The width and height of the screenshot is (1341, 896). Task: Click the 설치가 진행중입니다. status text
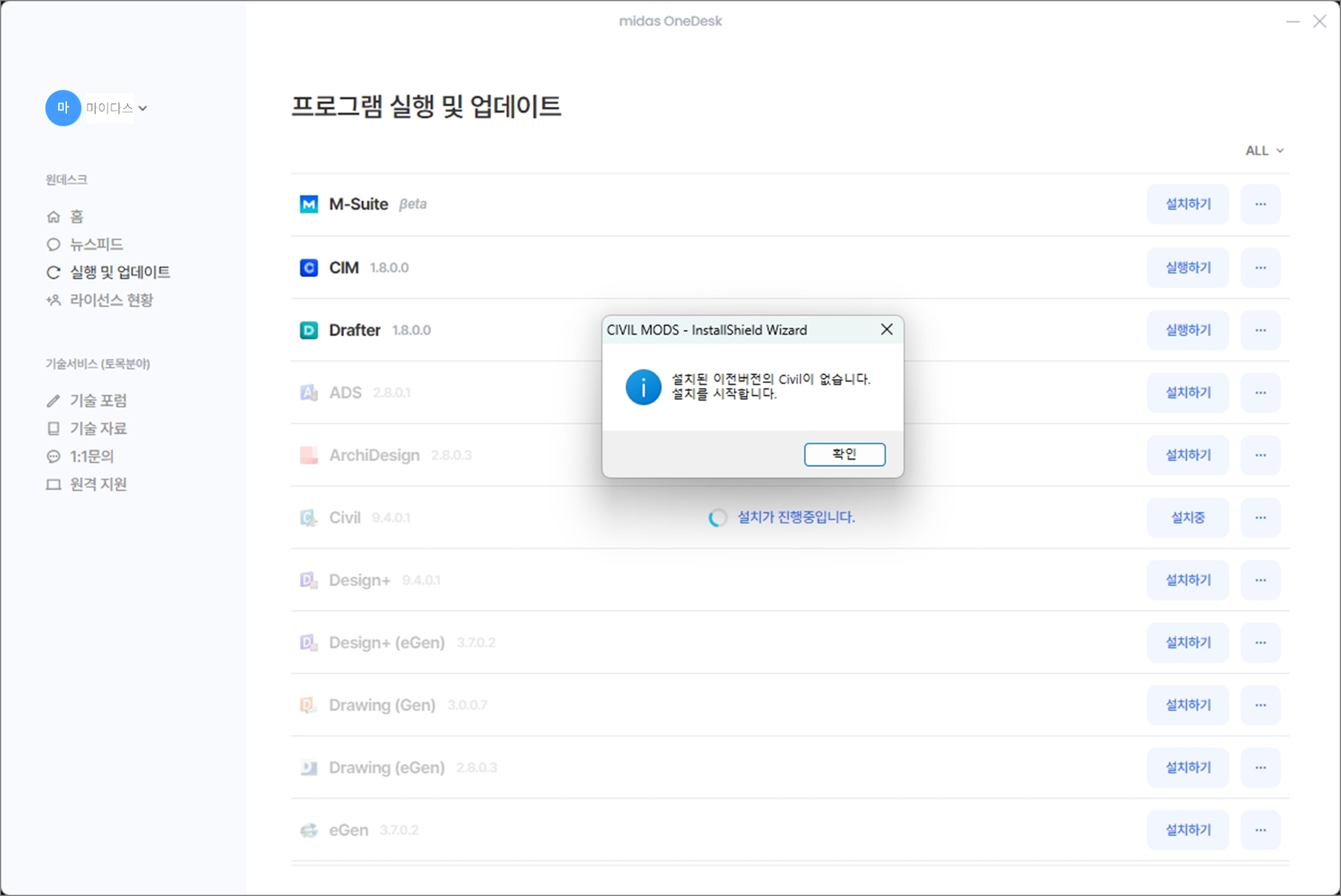pyautogui.click(x=796, y=518)
